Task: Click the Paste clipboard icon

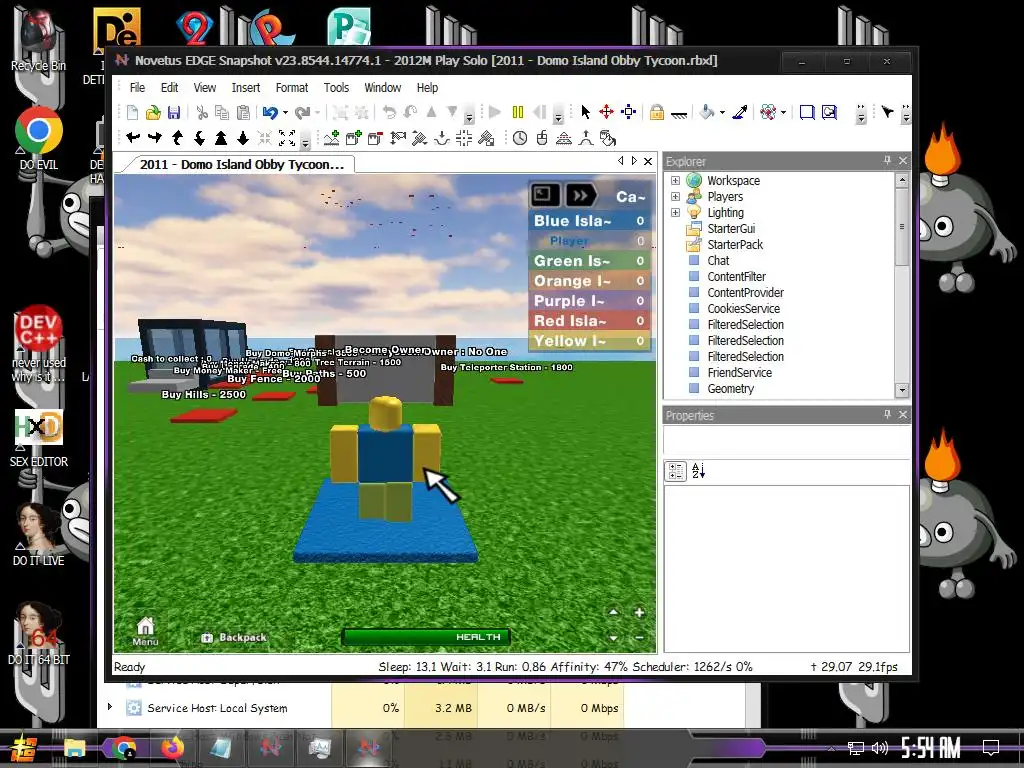Action: (x=243, y=112)
